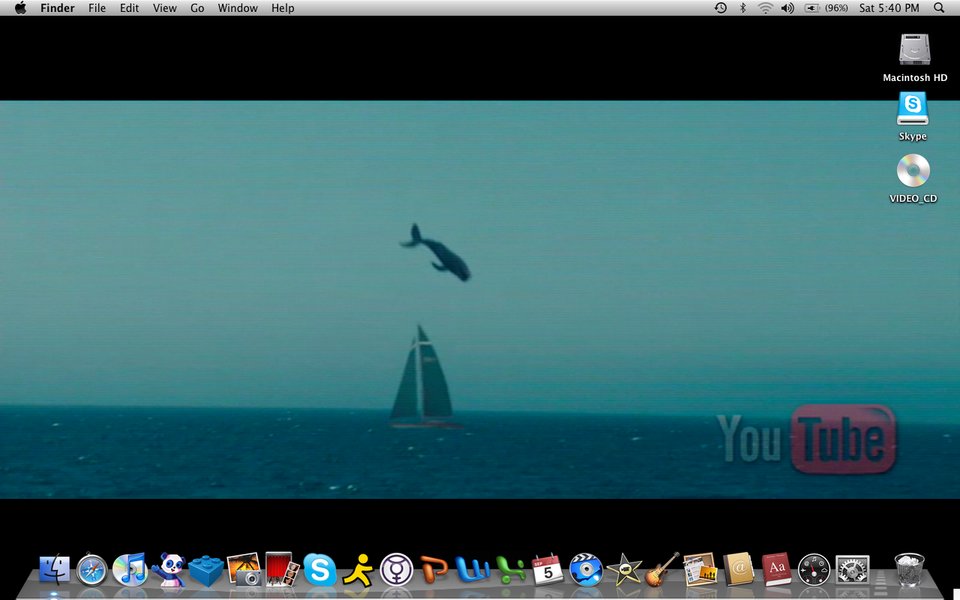The width and height of the screenshot is (960, 600).
Task: Open the Wi-Fi status menu
Action: [x=765, y=8]
